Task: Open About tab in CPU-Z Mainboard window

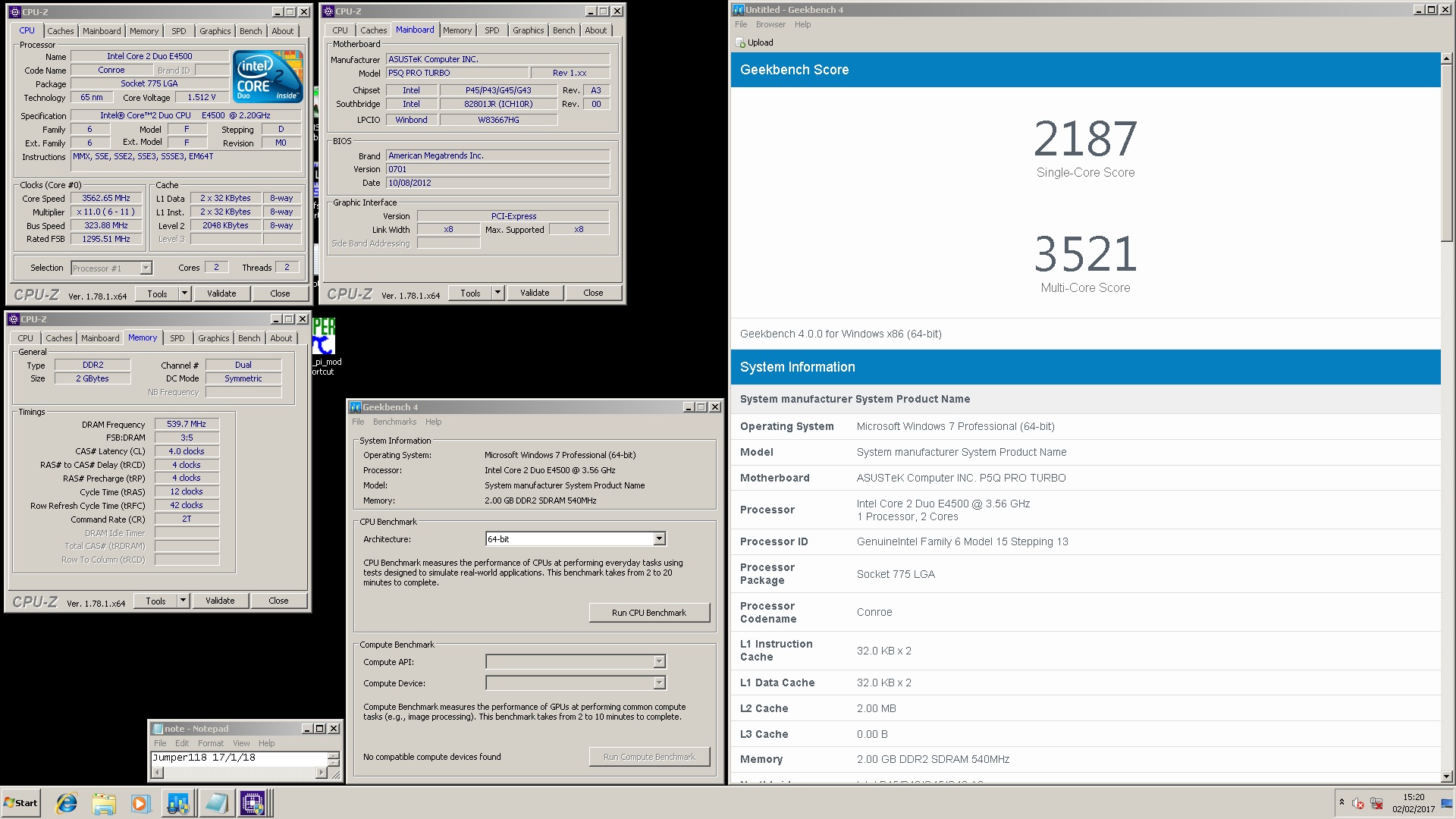Action: click(x=596, y=30)
